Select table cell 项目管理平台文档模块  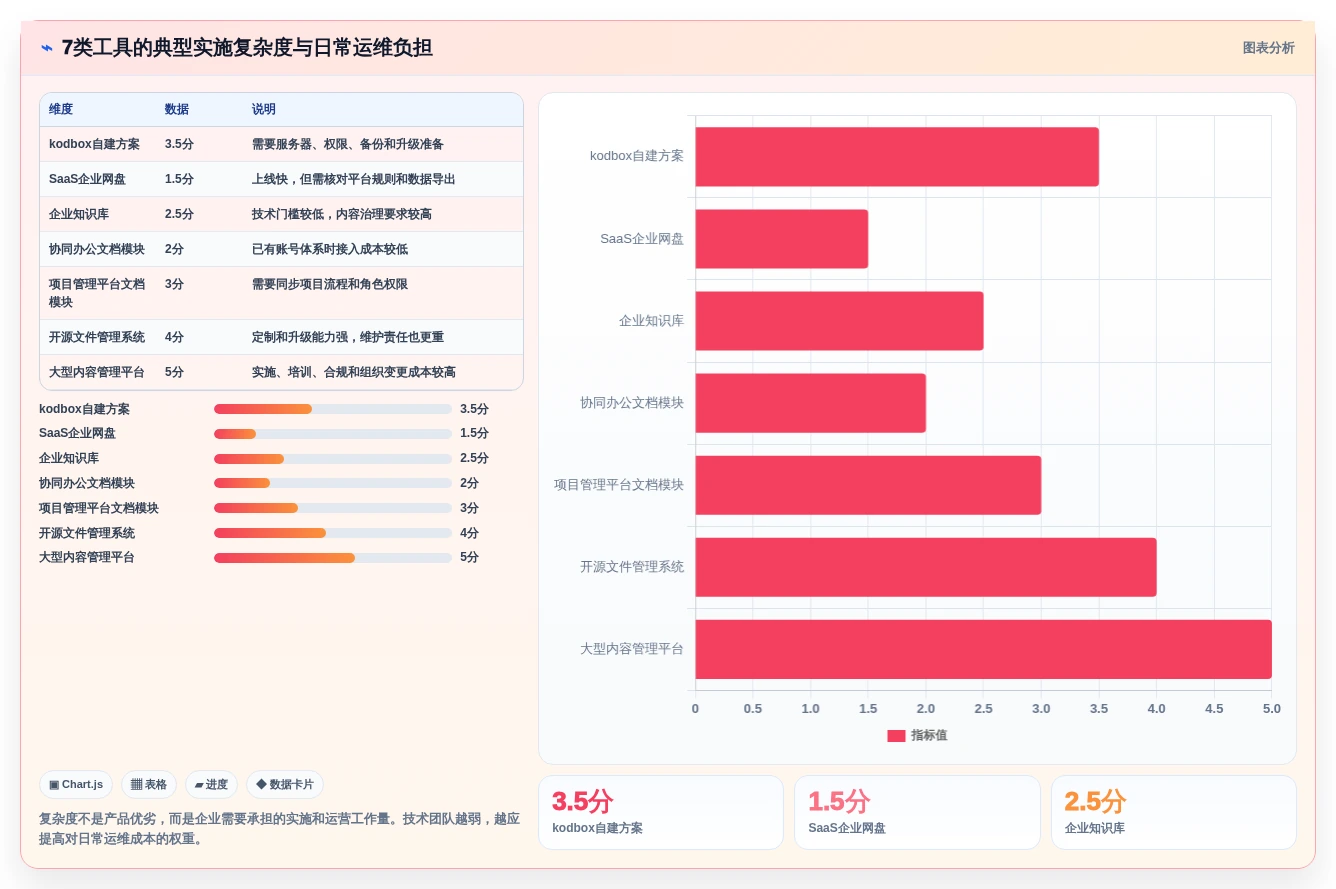(x=97, y=293)
